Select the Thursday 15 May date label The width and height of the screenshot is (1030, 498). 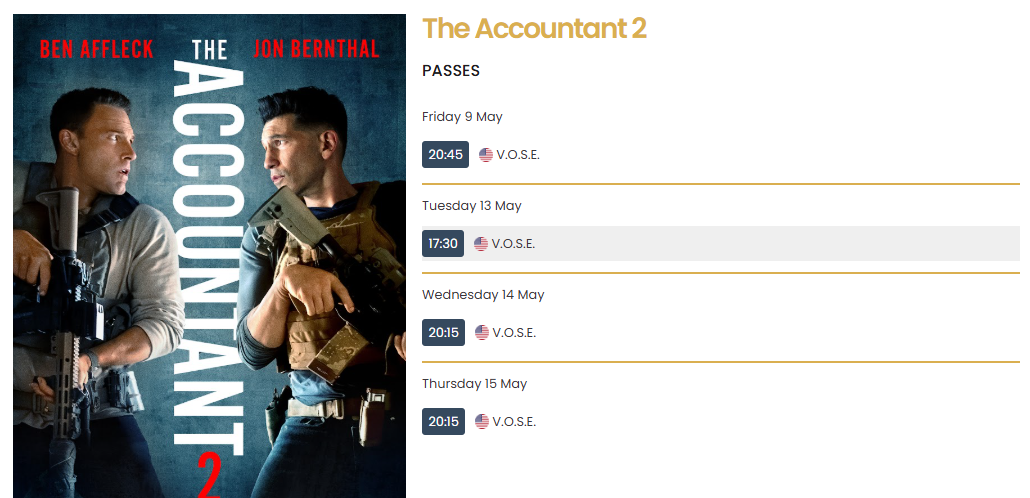474,384
